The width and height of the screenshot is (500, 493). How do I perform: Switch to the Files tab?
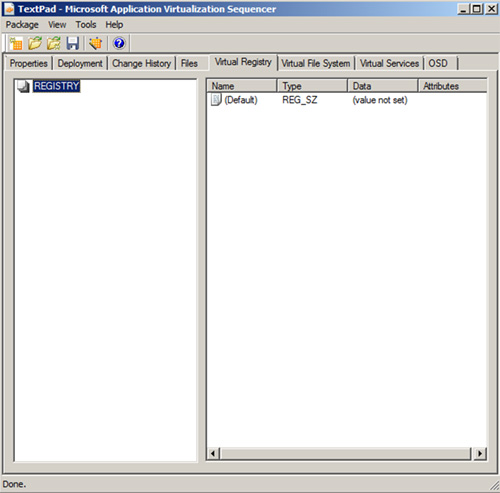coord(189,63)
